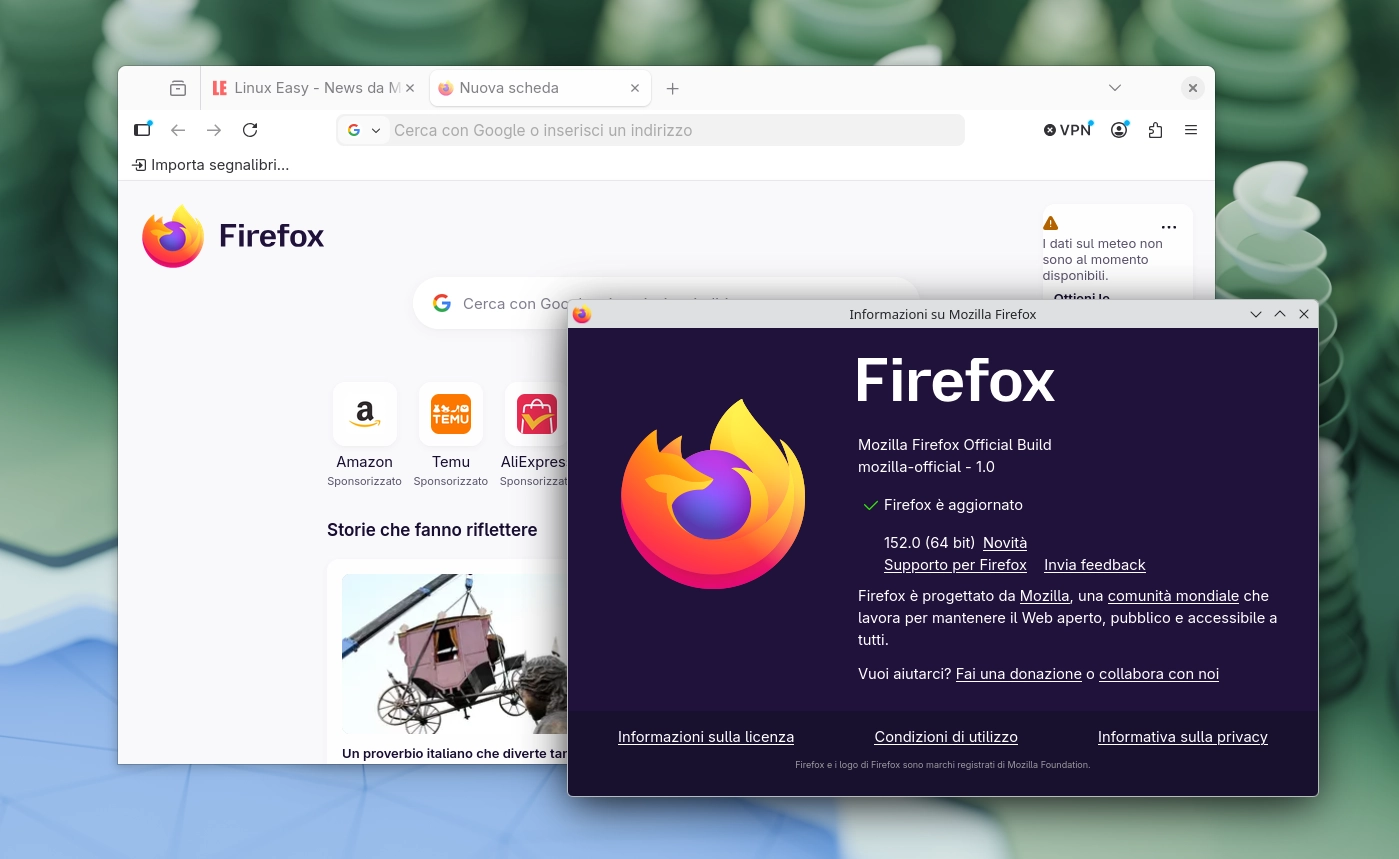Open a new tab with the plus button
1399x859 pixels.
point(673,89)
